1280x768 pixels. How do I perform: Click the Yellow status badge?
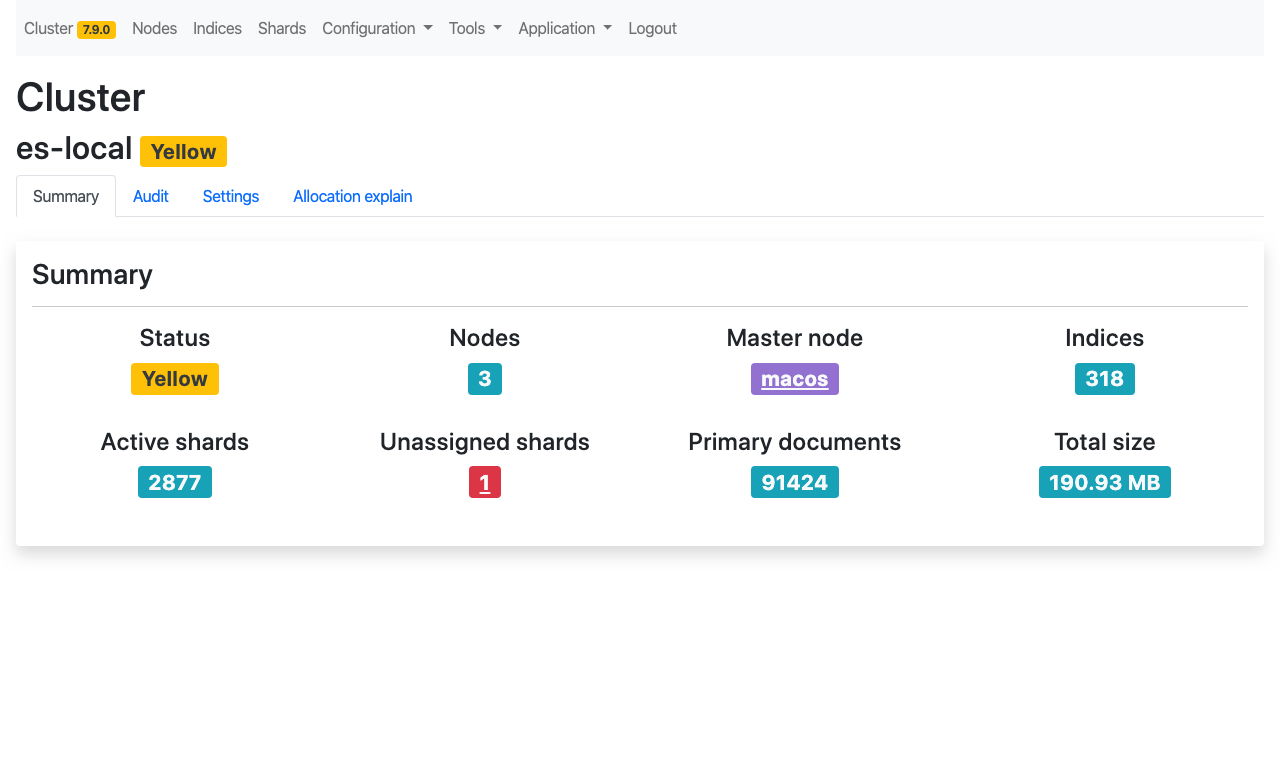(x=175, y=379)
